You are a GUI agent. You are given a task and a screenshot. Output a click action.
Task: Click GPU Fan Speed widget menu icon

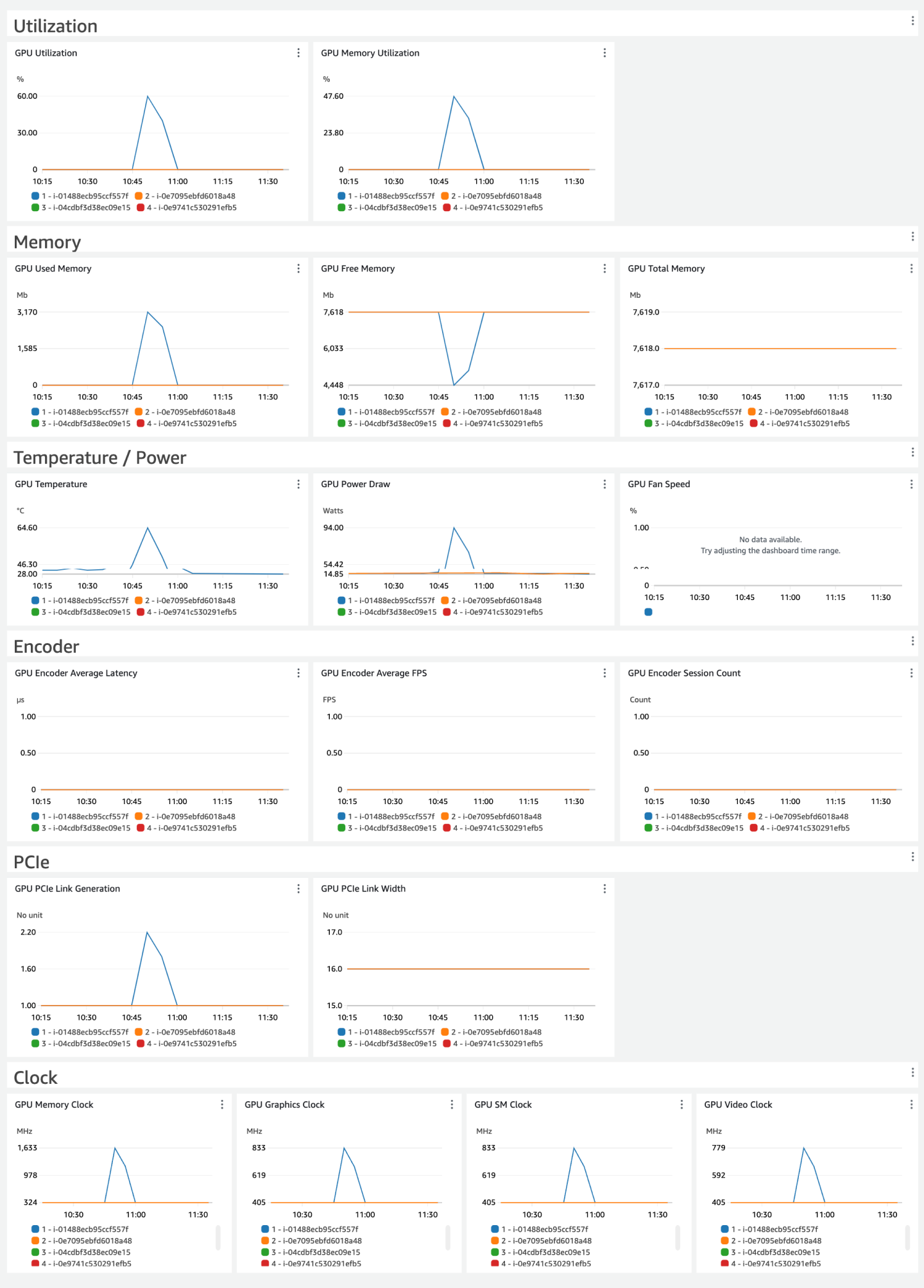[x=911, y=485]
